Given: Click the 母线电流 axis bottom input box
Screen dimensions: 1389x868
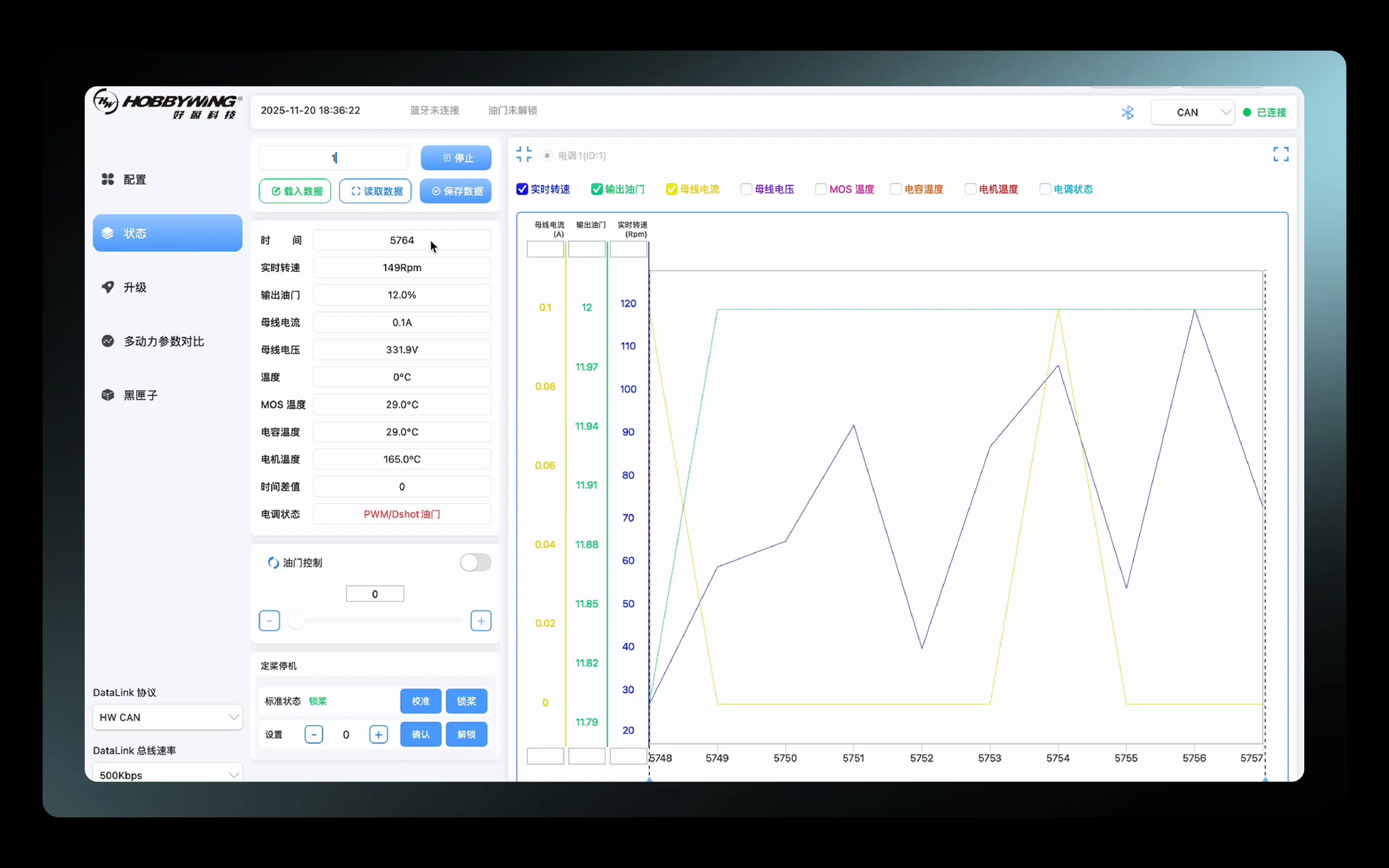Looking at the screenshot, I should point(545,756).
